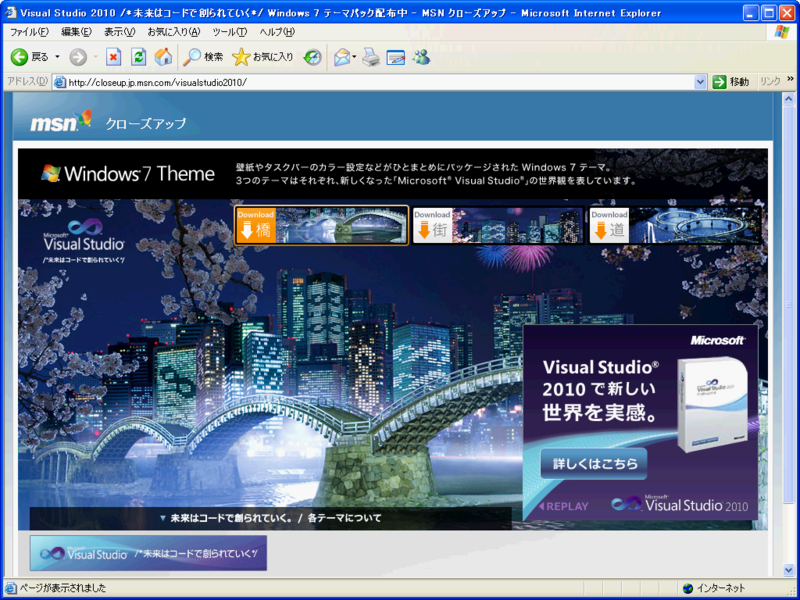Open the Back history dropdown arrow
The image size is (800, 600).
[57, 57]
